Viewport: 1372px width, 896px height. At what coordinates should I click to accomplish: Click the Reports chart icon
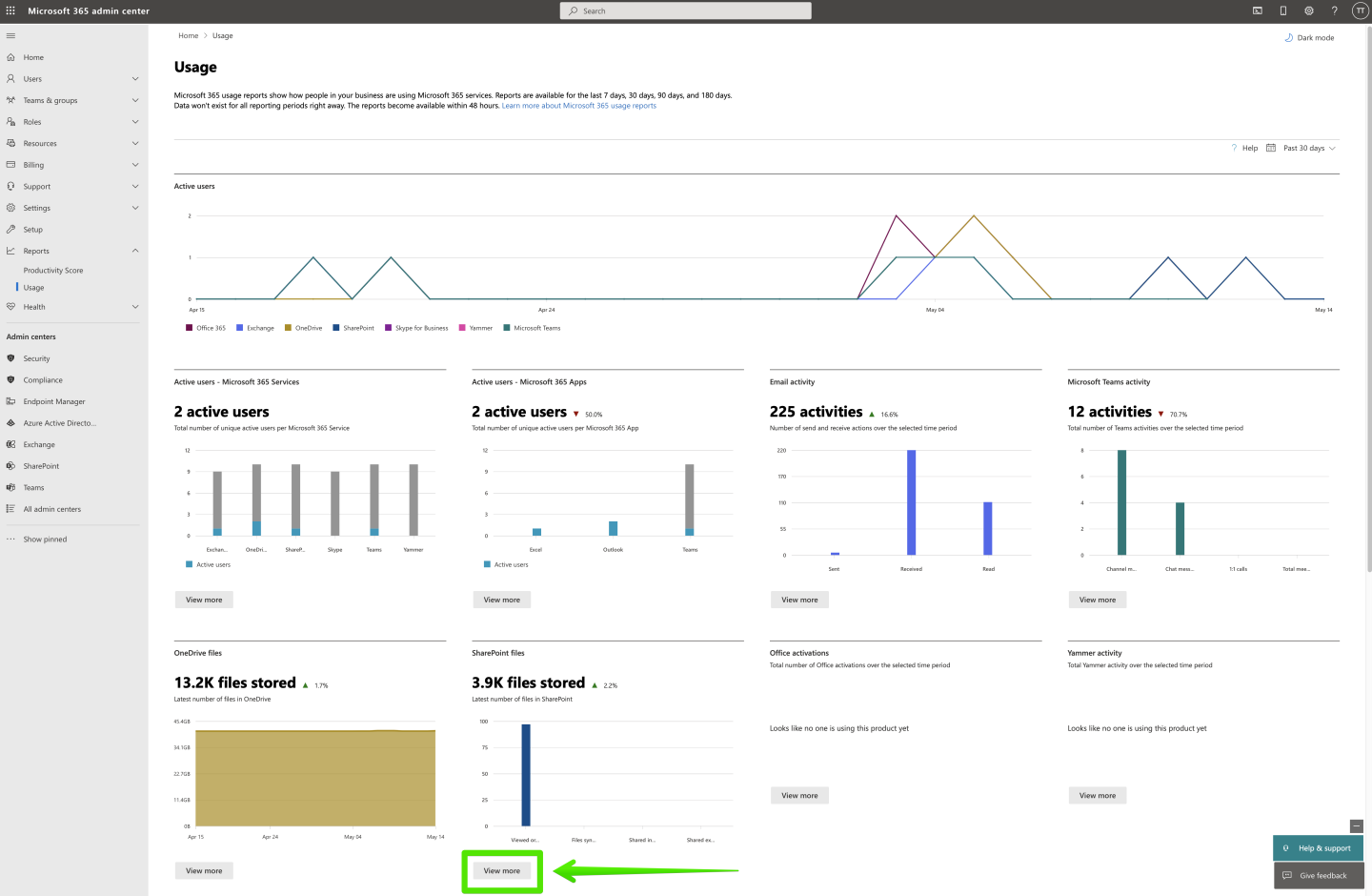10,251
